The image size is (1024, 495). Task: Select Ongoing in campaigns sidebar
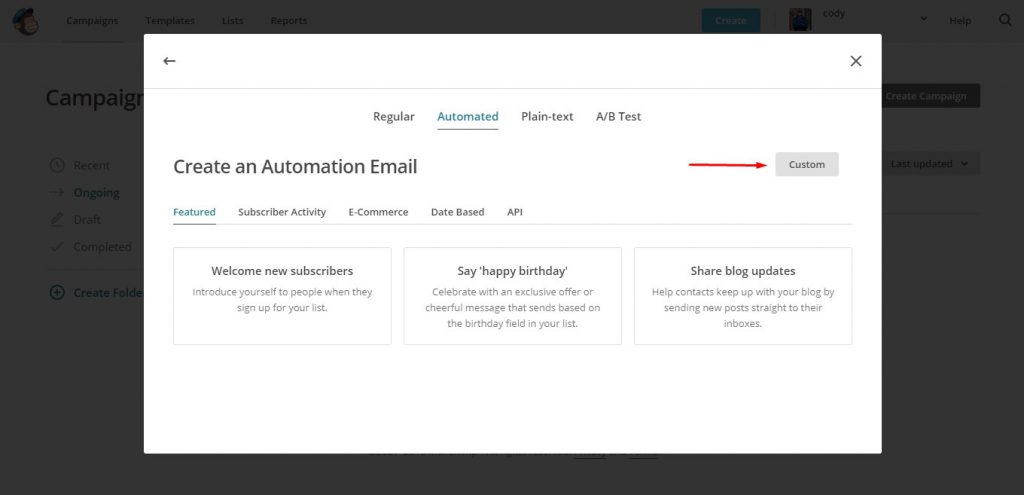[96, 193]
